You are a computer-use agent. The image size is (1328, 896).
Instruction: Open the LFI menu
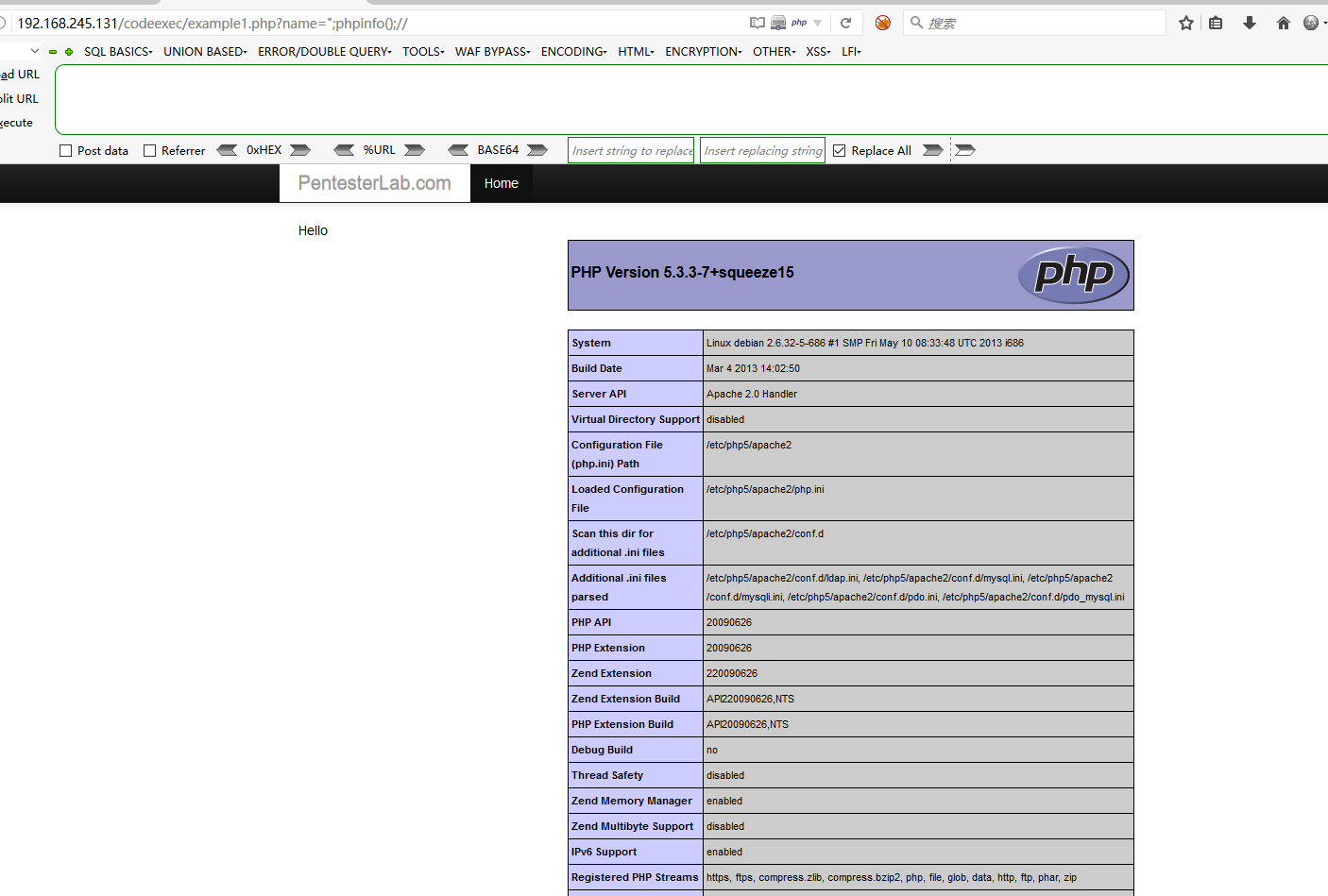pyautogui.click(x=851, y=52)
